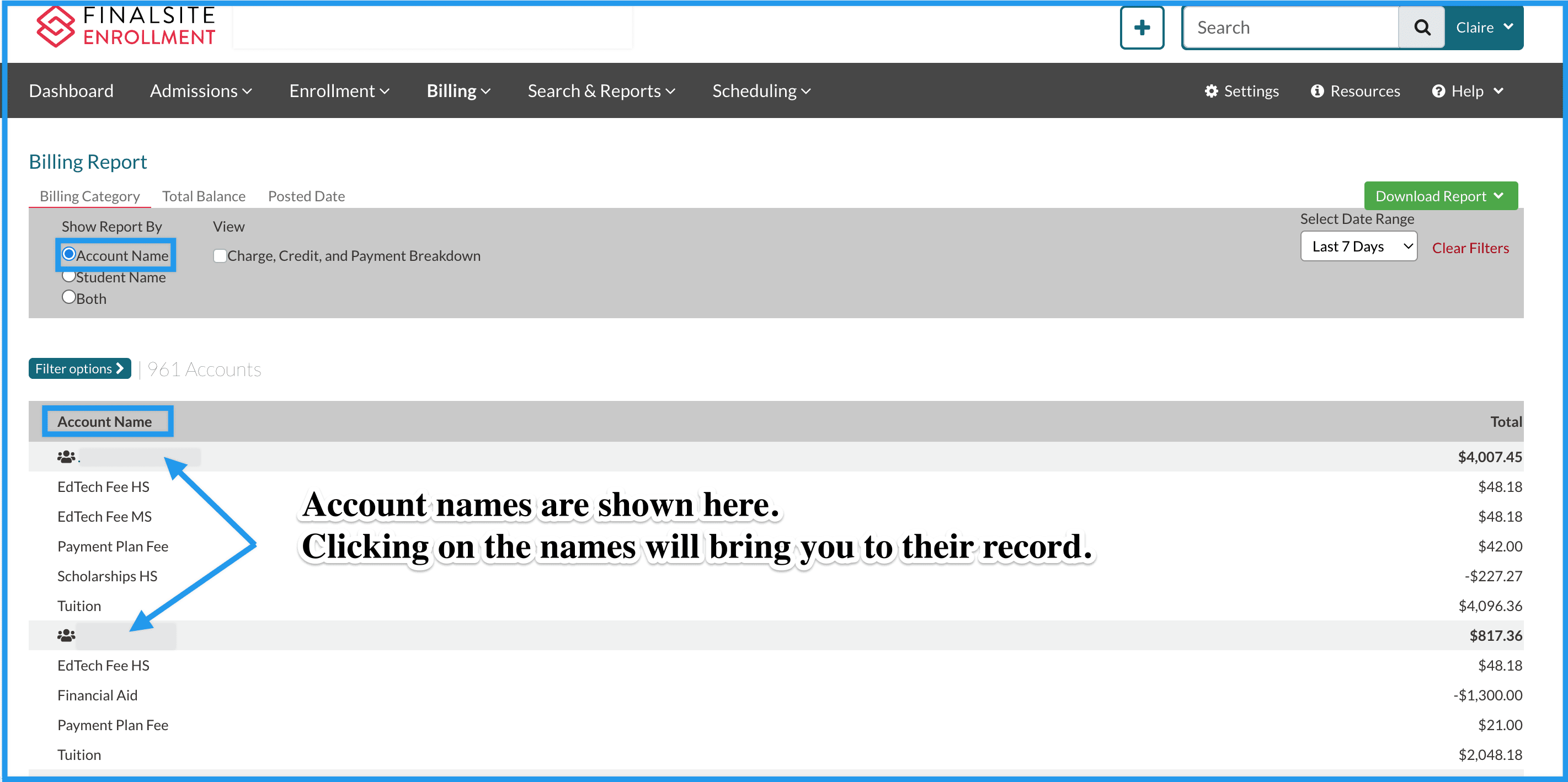Click into the Search input field
The height and width of the screenshot is (782, 1568).
click(1290, 28)
